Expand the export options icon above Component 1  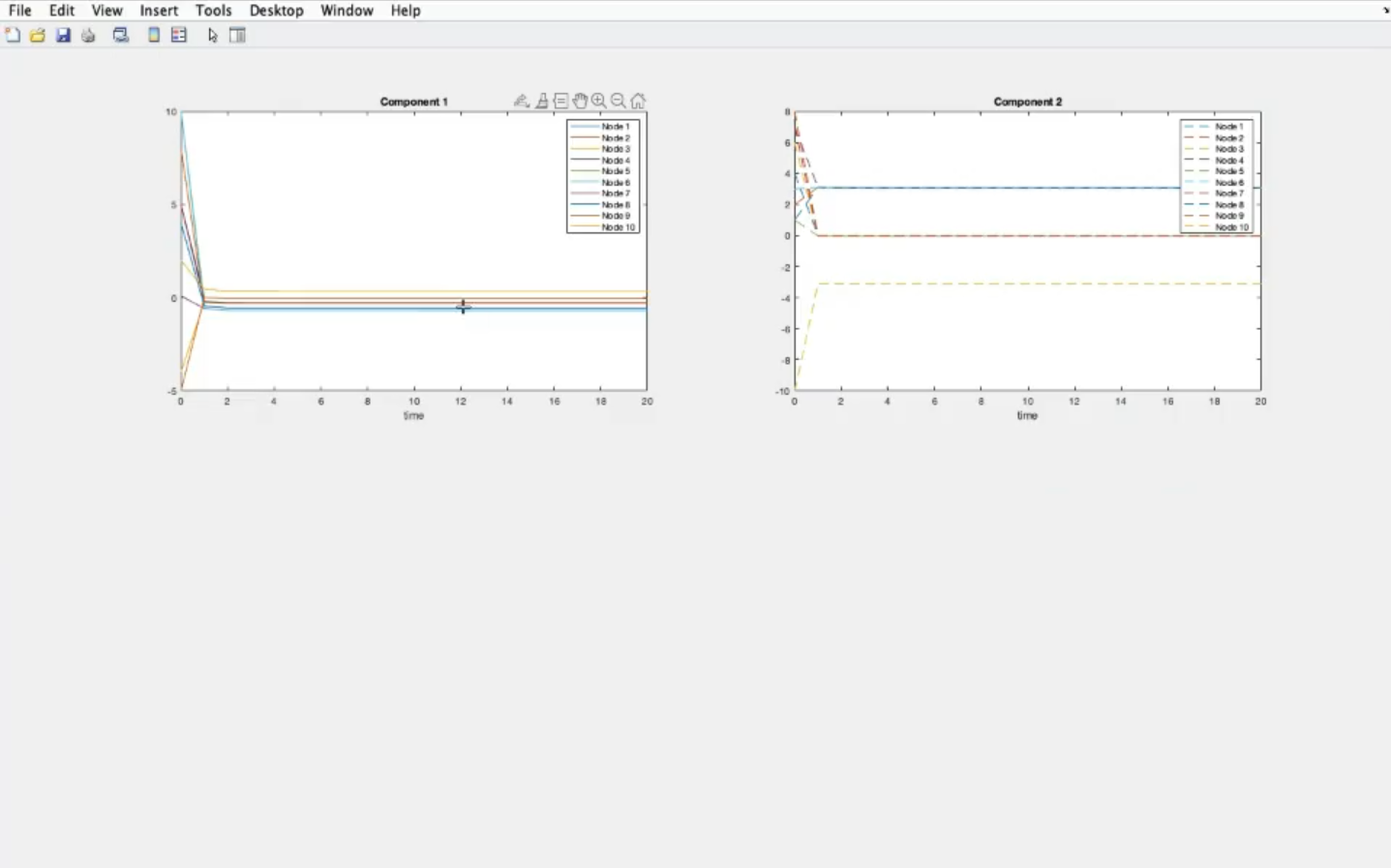pyautogui.click(x=521, y=101)
